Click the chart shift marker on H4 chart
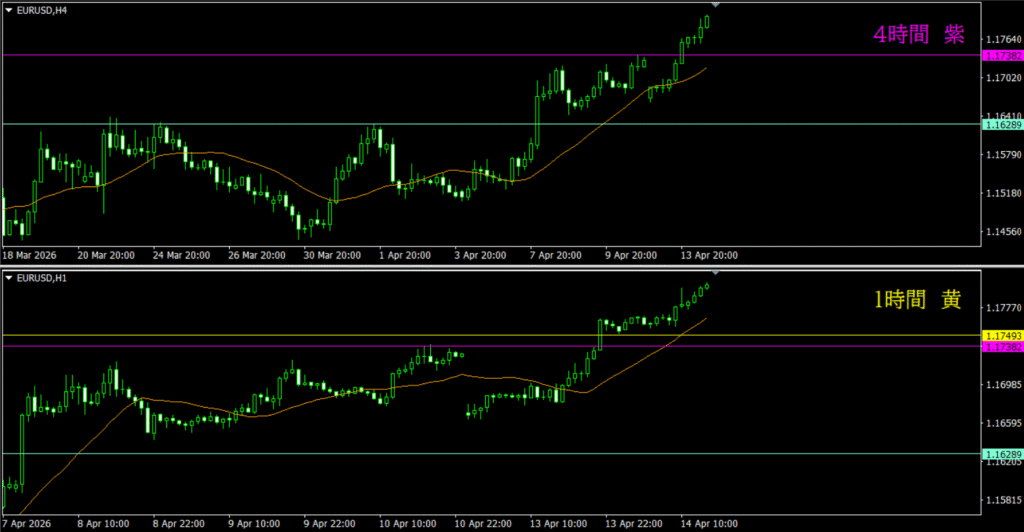Viewport: 1024px width, 532px height. click(714, 5)
